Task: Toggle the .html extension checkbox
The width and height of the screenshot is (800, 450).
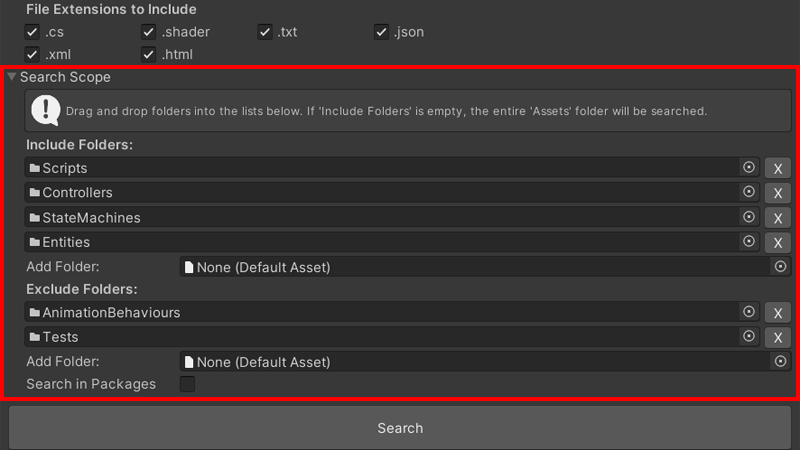Action: coord(148,54)
